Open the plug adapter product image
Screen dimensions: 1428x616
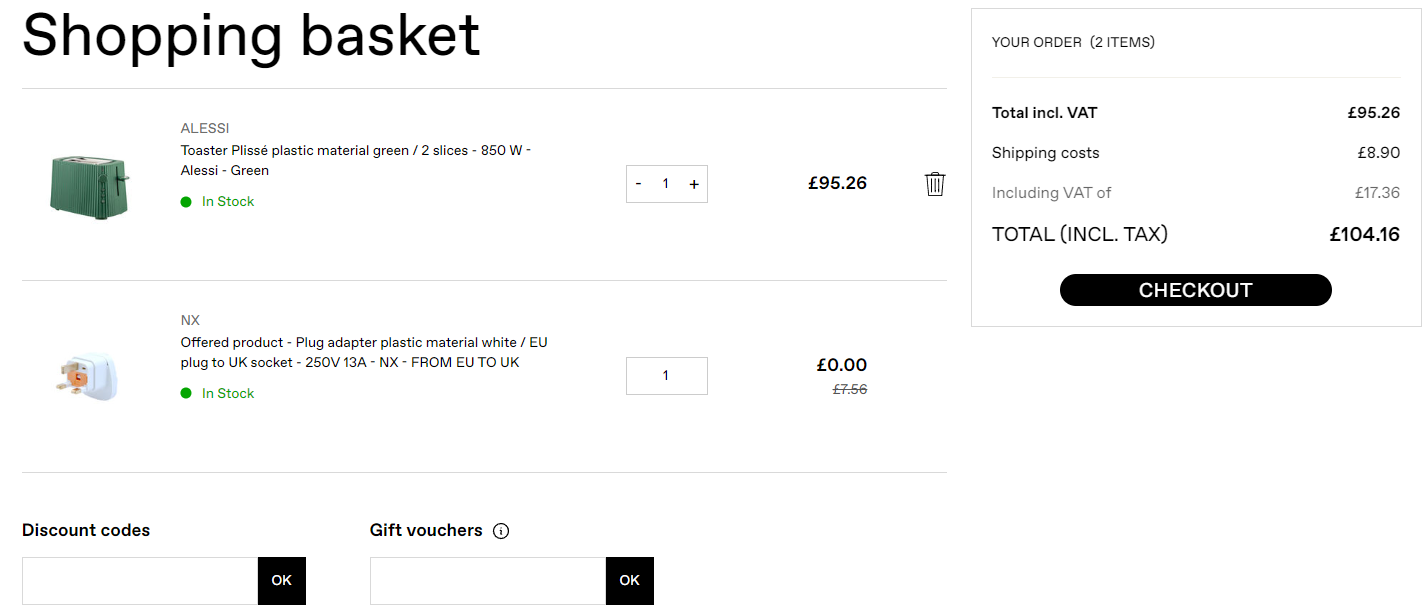tap(87, 376)
